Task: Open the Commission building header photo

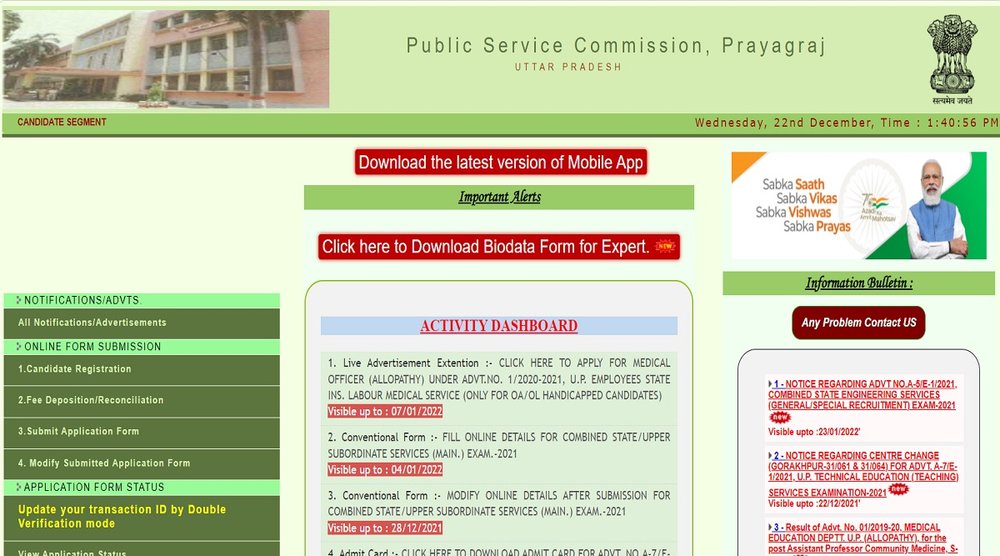Action: pyautogui.click(x=166, y=59)
